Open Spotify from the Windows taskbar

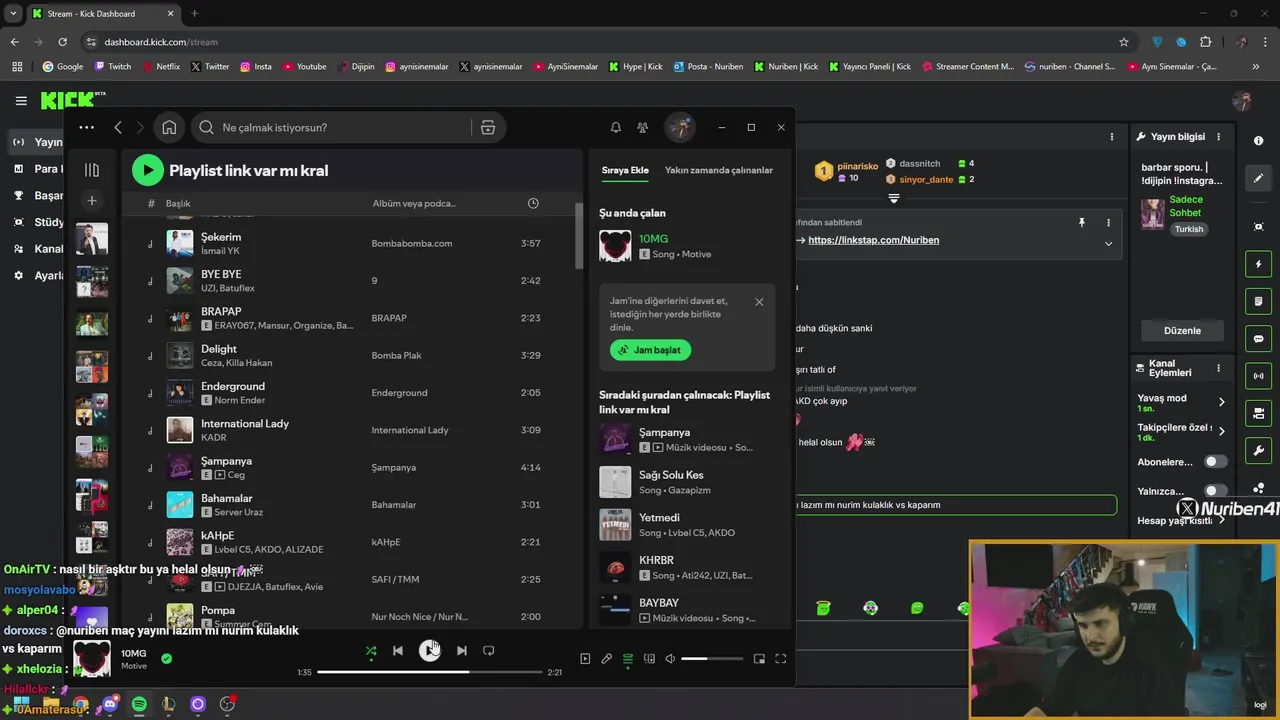click(x=139, y=704)
